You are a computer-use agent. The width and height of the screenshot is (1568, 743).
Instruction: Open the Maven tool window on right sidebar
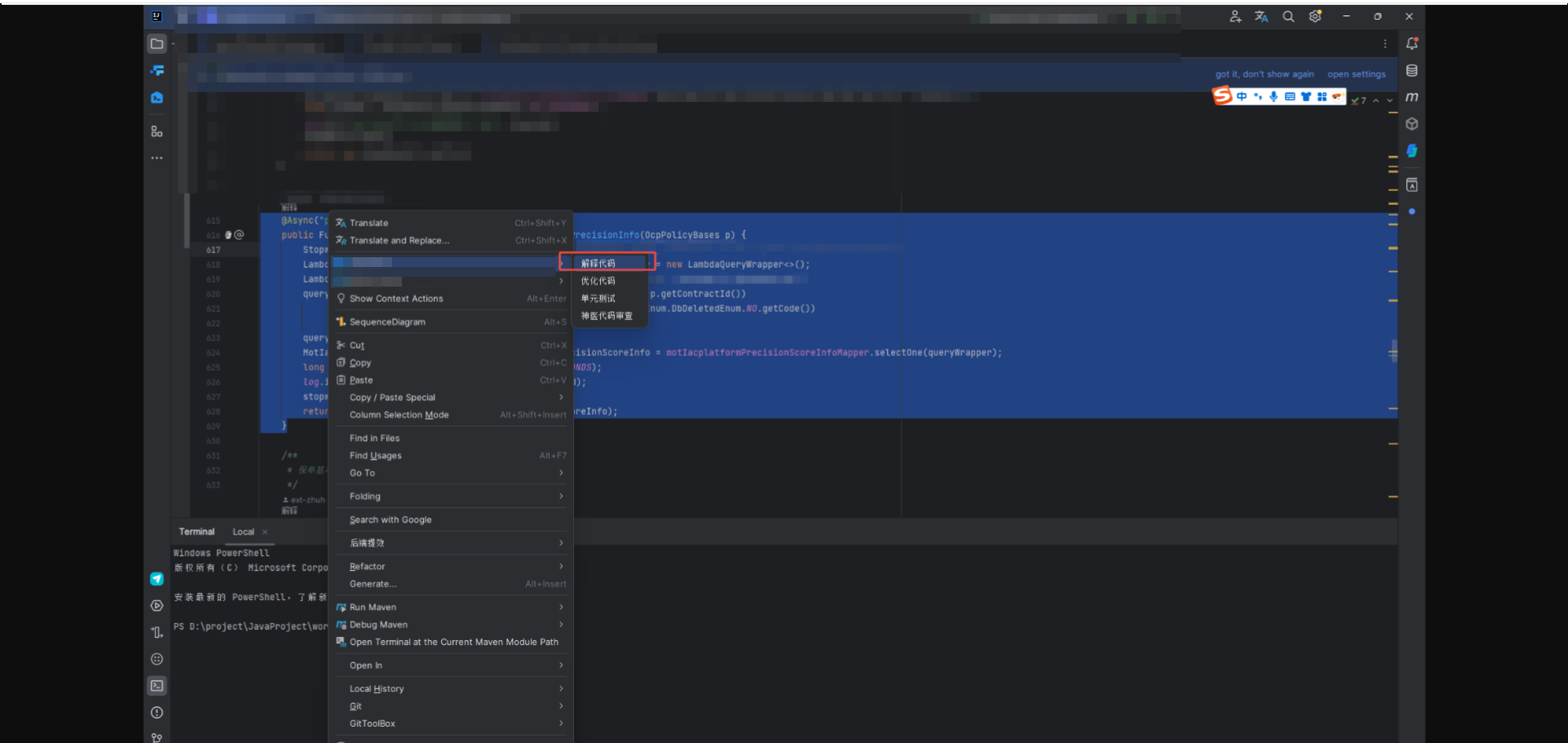(1412, 97)
